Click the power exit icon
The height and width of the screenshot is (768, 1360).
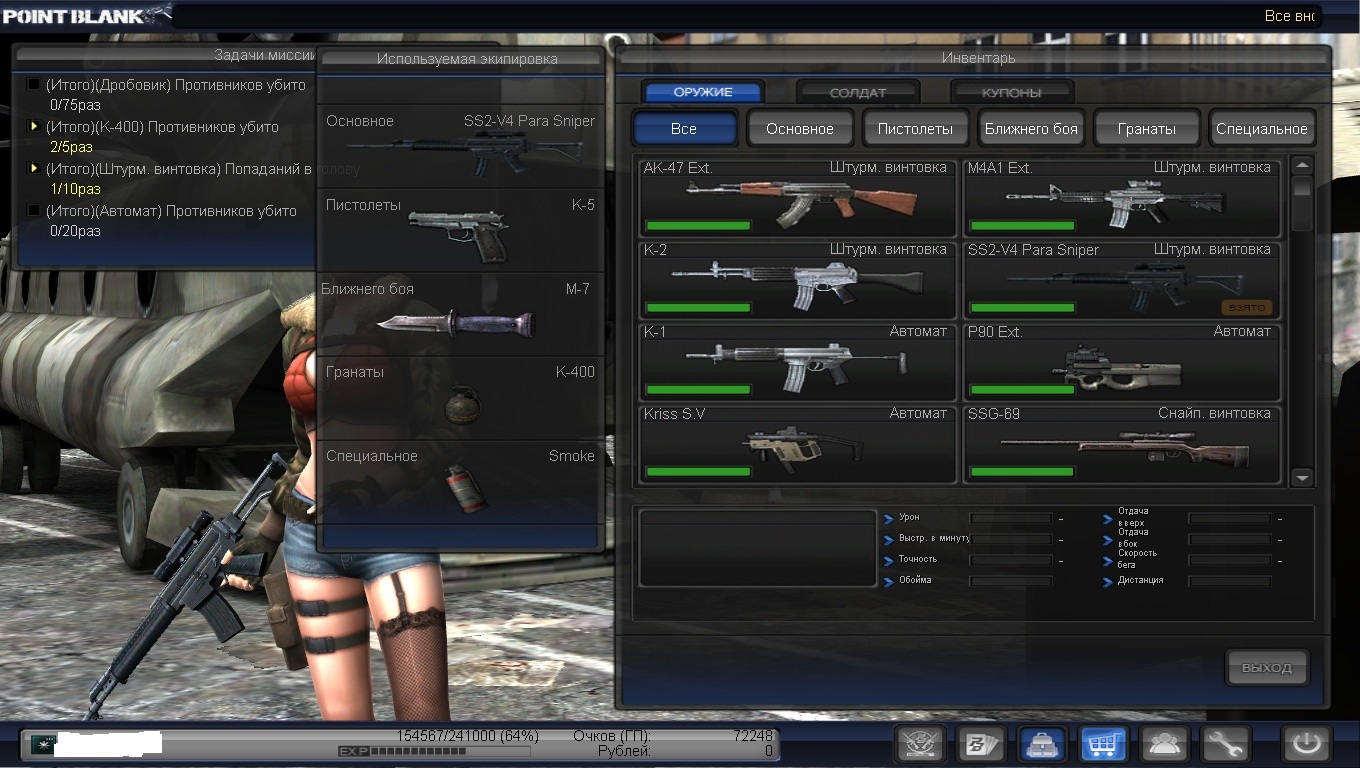point(1307,745)
